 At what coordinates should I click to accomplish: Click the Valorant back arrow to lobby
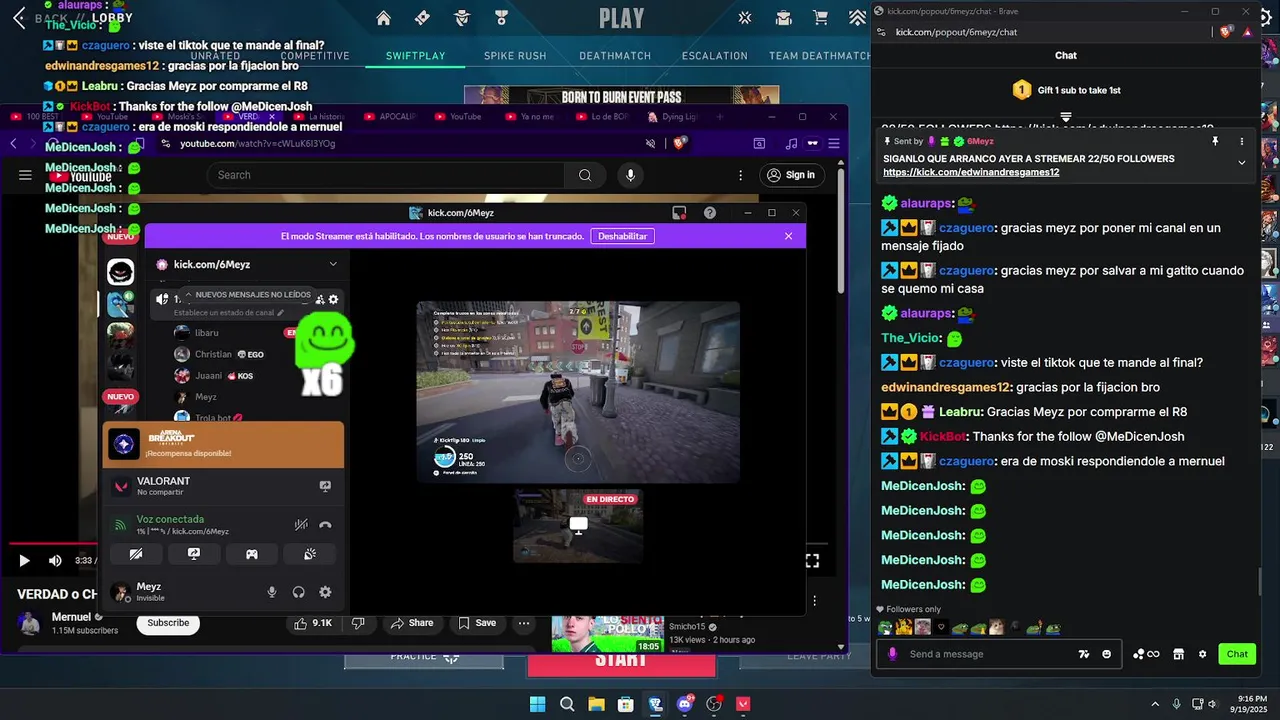(x=19, y=19)
